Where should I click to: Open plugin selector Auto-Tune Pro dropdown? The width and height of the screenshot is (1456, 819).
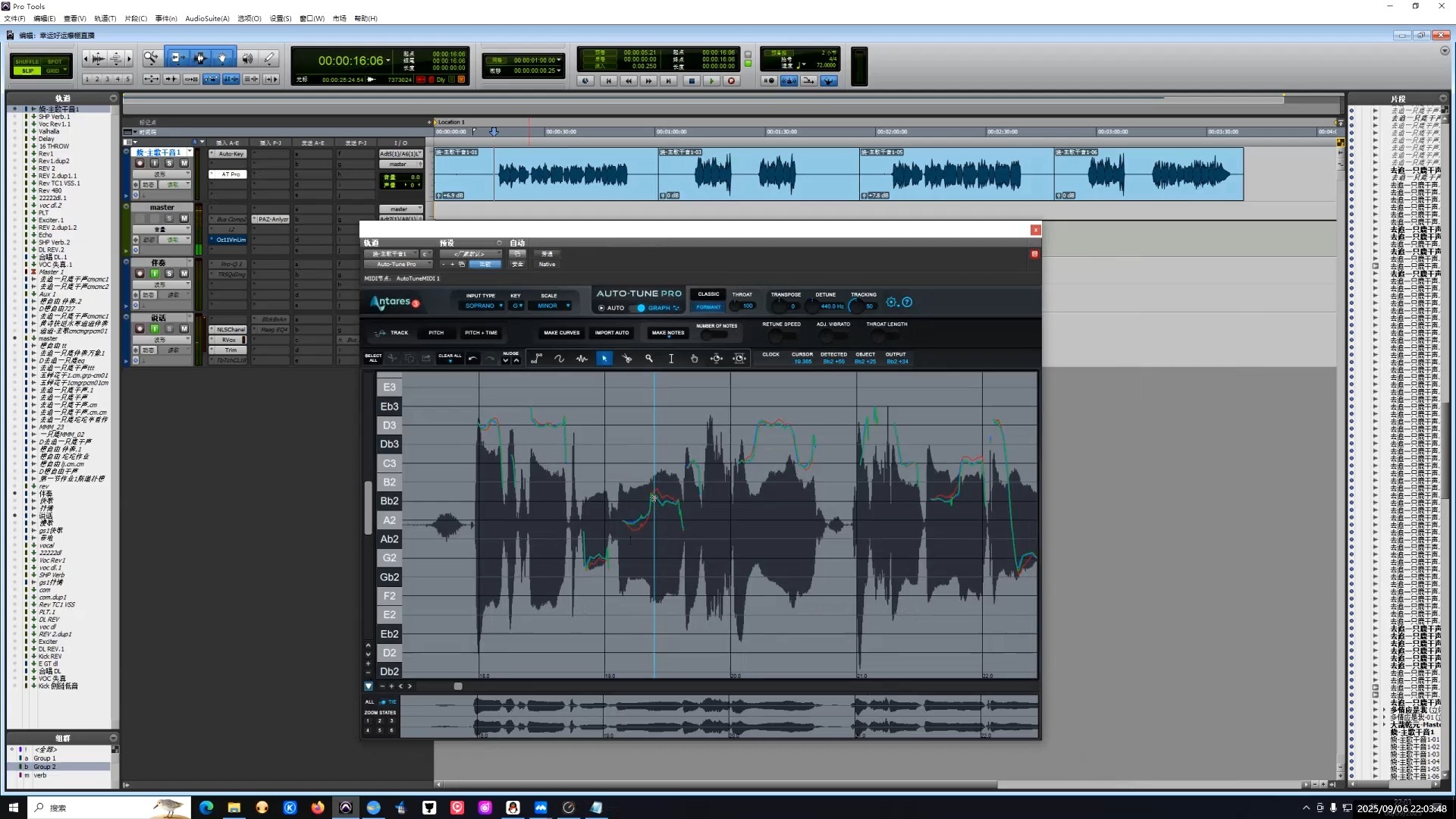coord(398,265)
